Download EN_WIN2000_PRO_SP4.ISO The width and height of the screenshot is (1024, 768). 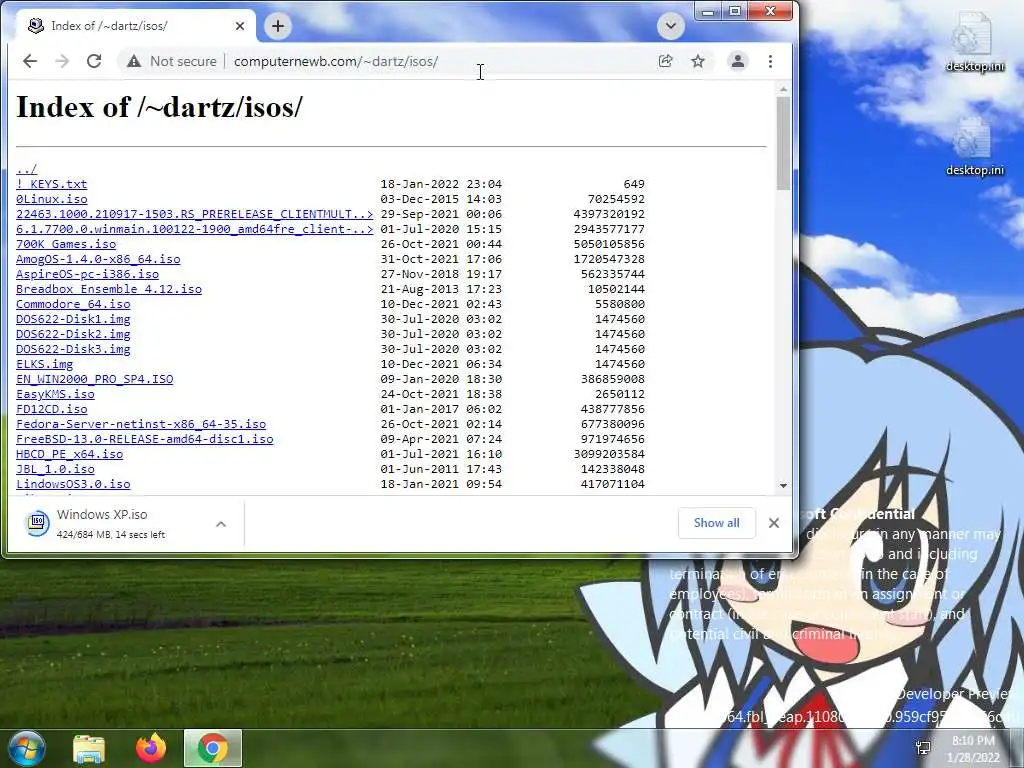(x=95, y=379)
